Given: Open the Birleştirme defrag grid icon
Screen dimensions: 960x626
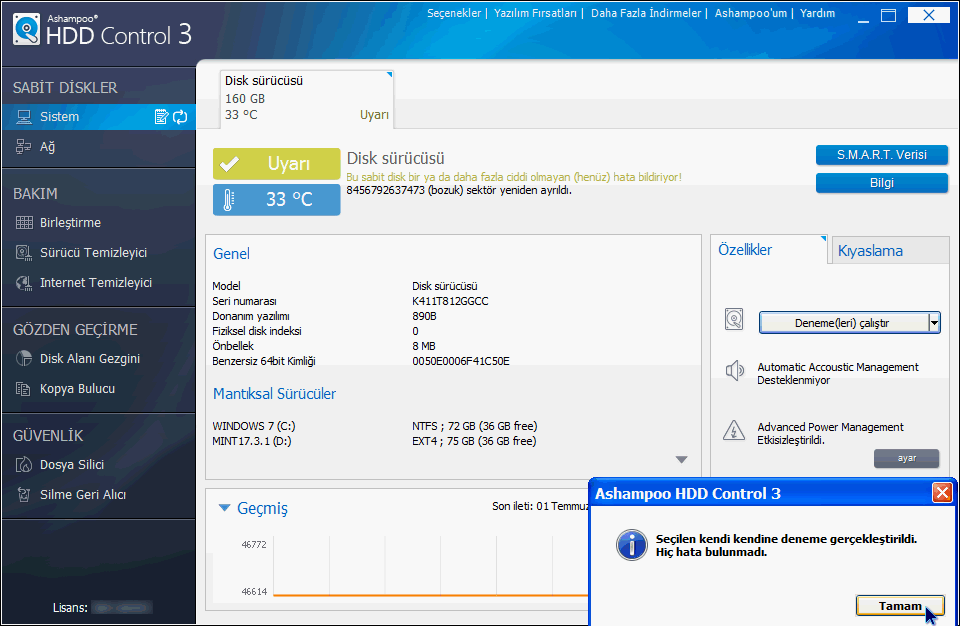Looking at the screenshot, I should coord(24,222).
